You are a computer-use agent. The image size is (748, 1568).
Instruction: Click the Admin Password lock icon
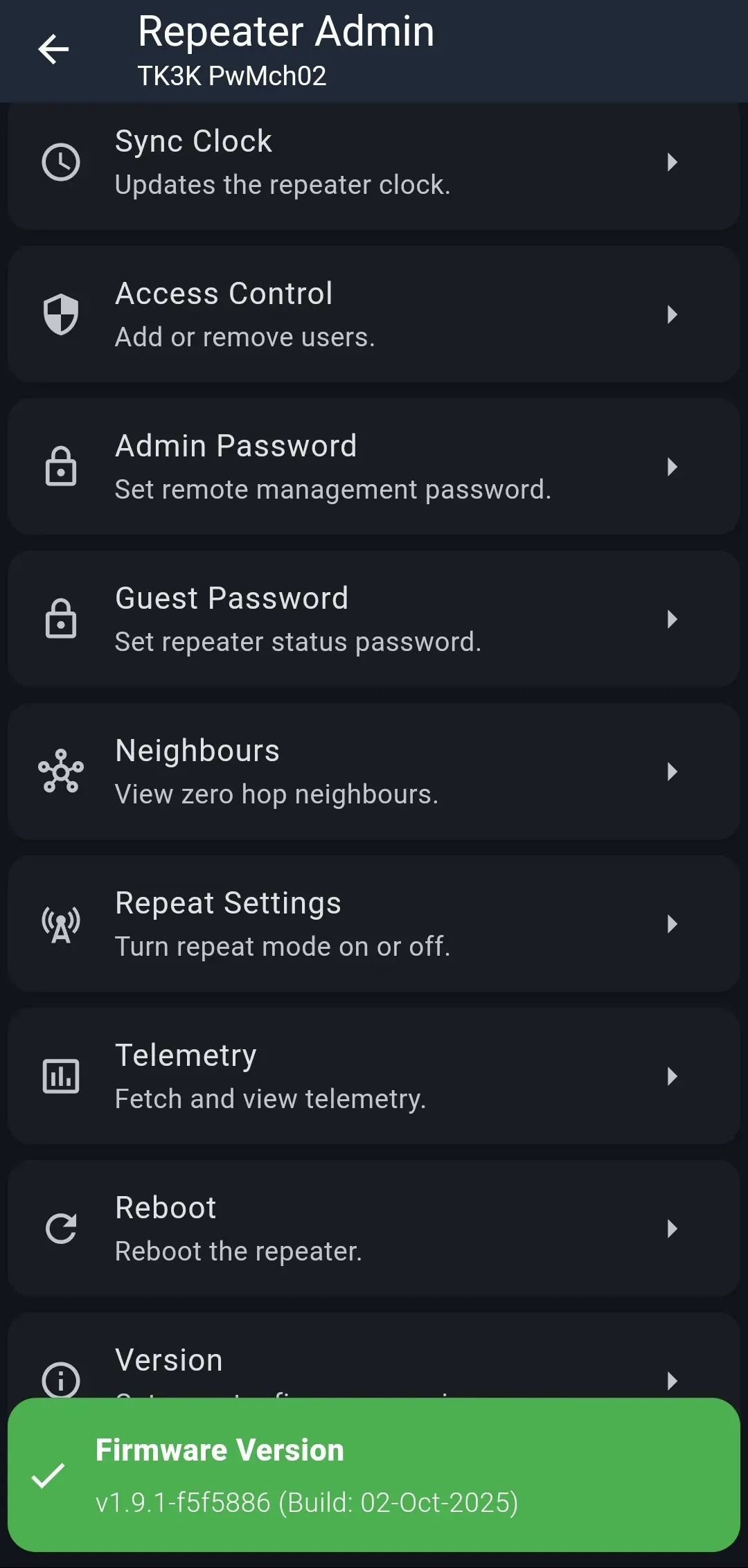point(61,466)
